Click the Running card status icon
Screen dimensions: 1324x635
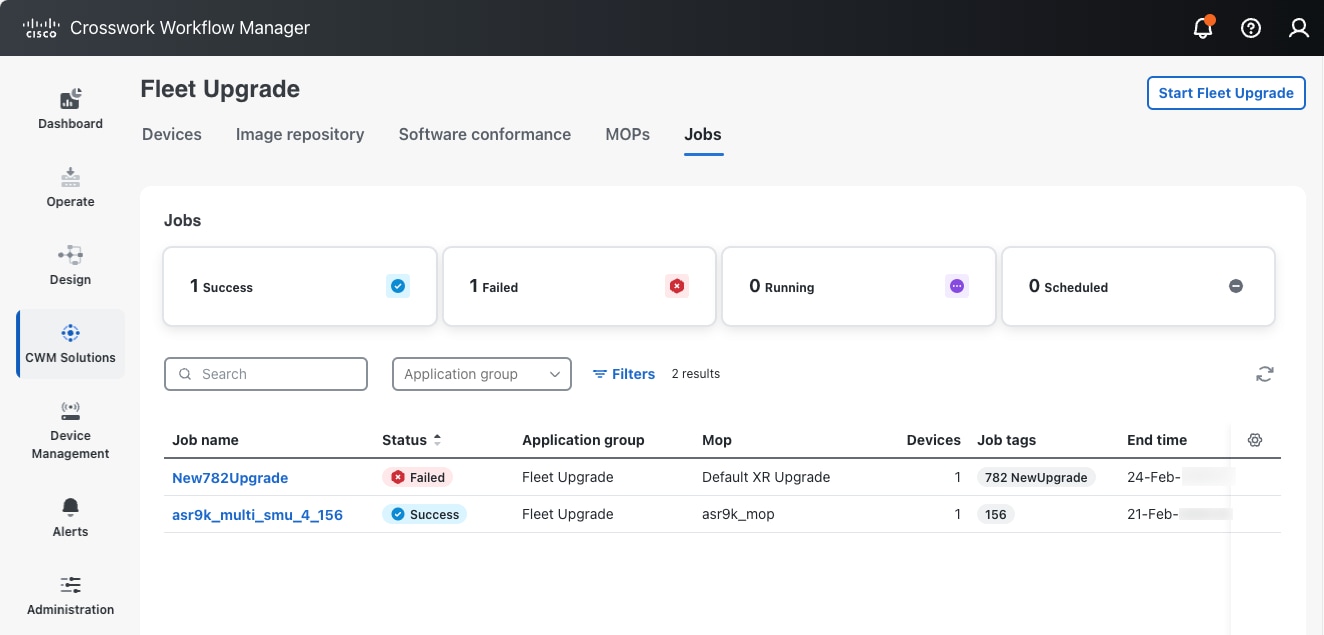(957, 286)
